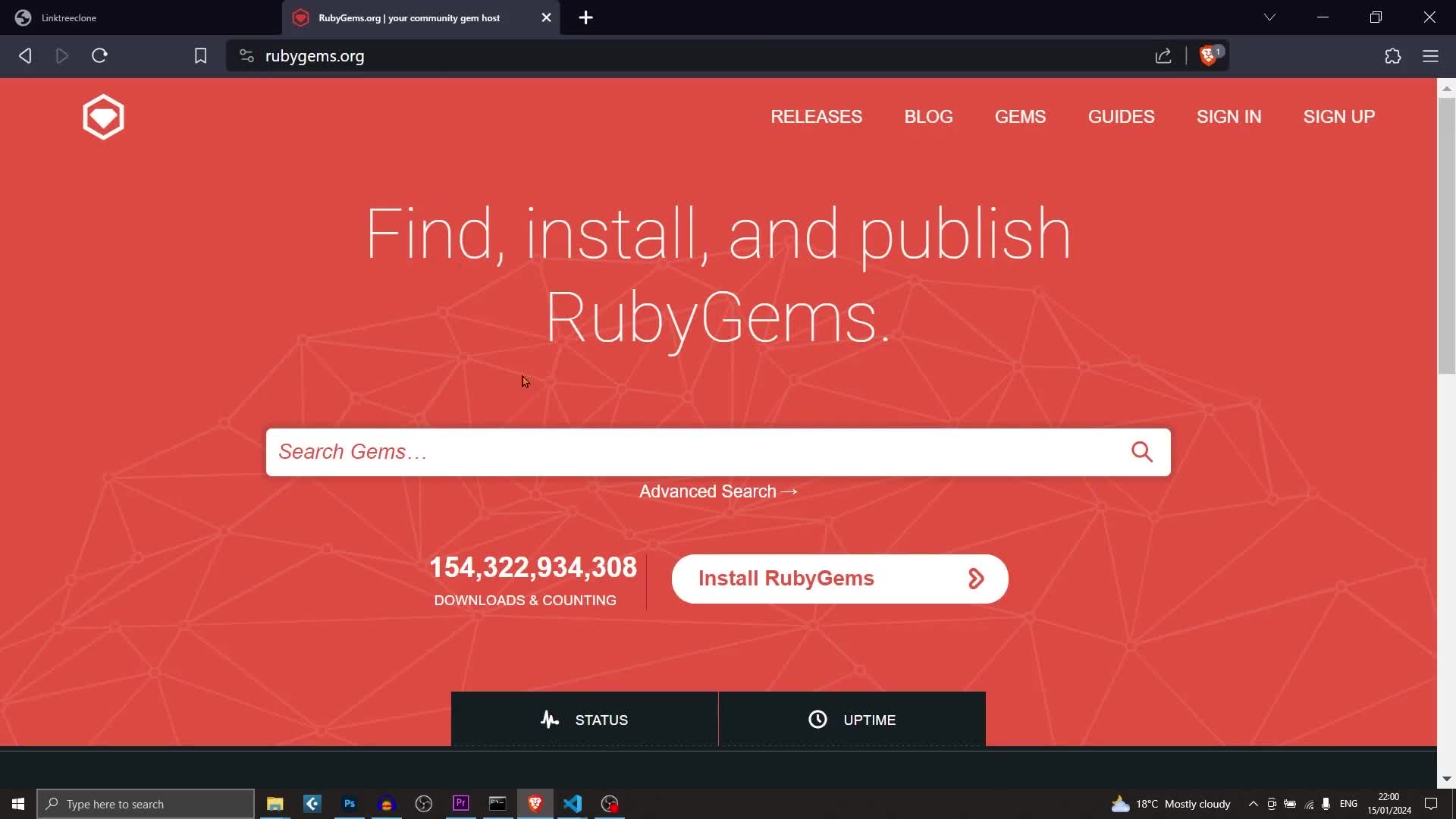Click the scrollbar up arrow
The height and width of the screenshot is (819, 1456).
pos(1446,89)
